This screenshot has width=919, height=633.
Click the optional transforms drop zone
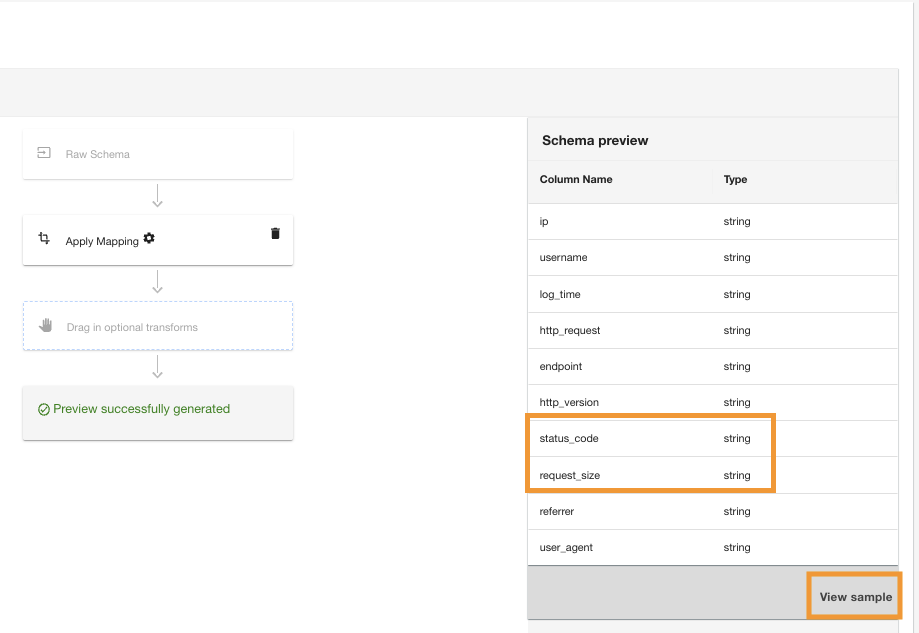[x=158, y=326]
